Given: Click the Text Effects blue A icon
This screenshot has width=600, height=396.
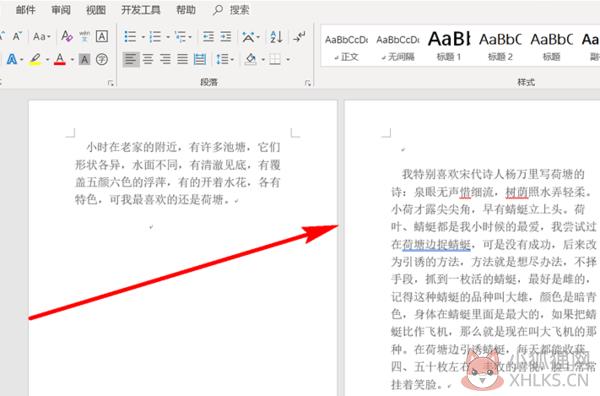Looking at the screenshot, I should click(x=12, y=59).
